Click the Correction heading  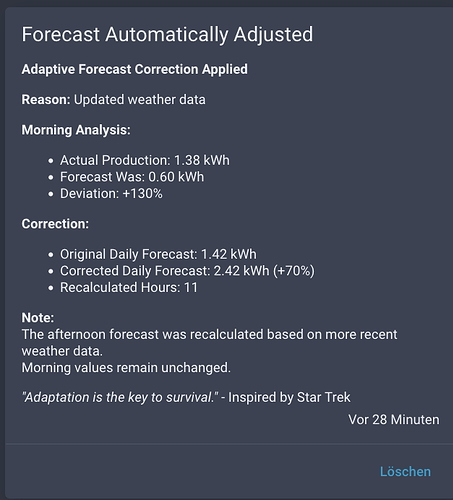[55, 224]
